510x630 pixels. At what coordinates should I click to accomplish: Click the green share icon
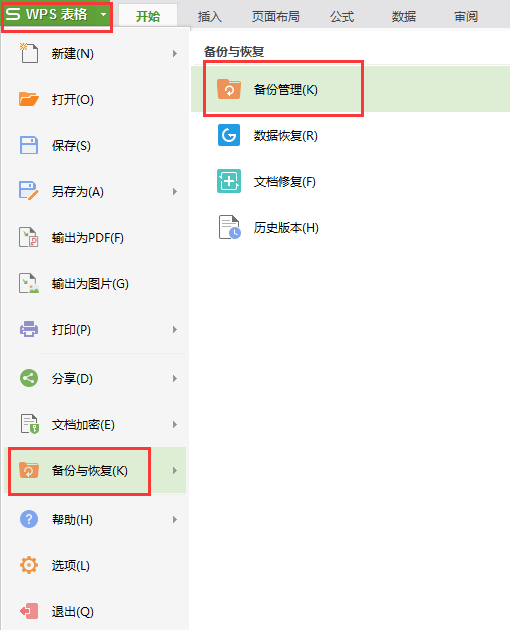pyautogui.click(x=29, y=378)
